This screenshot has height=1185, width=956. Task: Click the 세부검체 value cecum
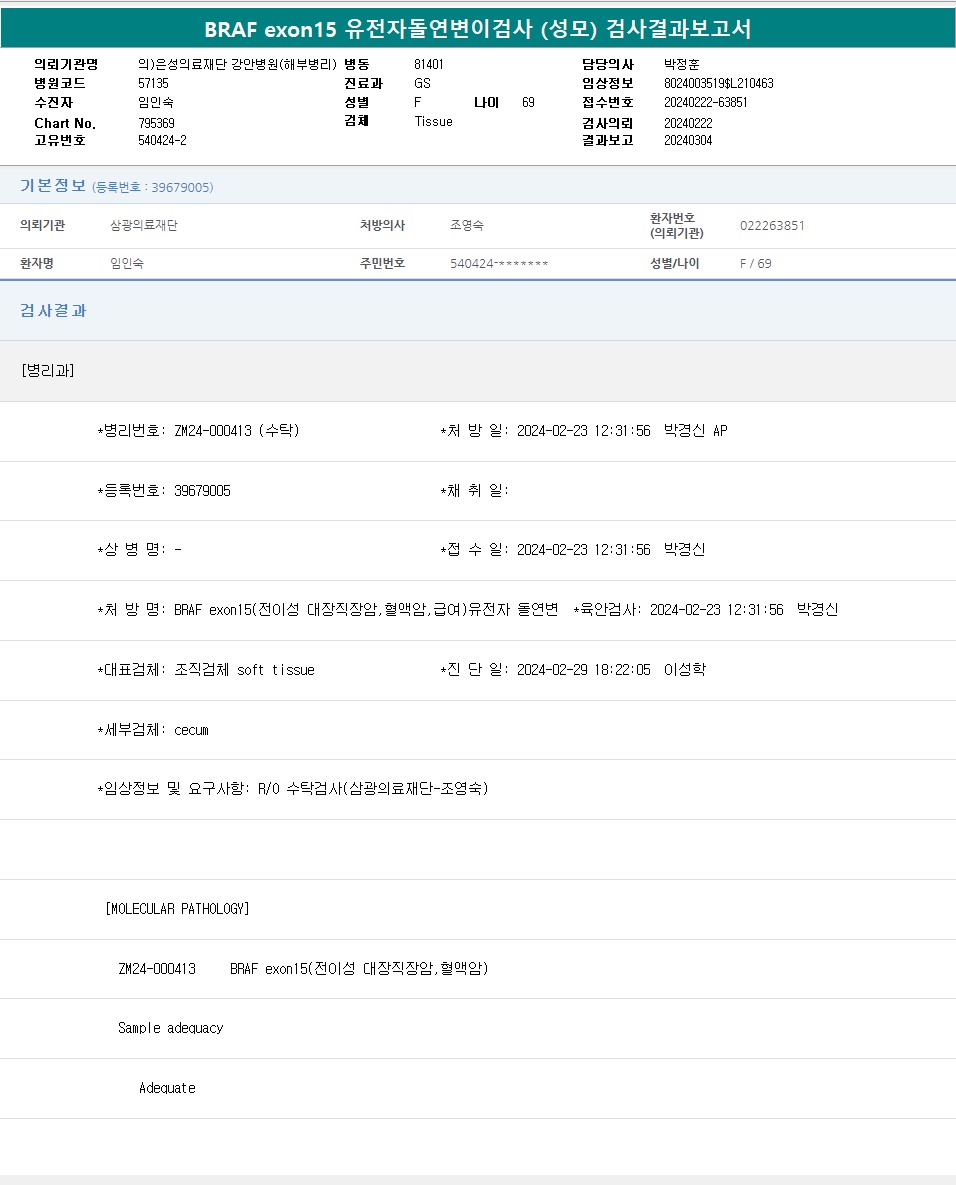(191, 730)
